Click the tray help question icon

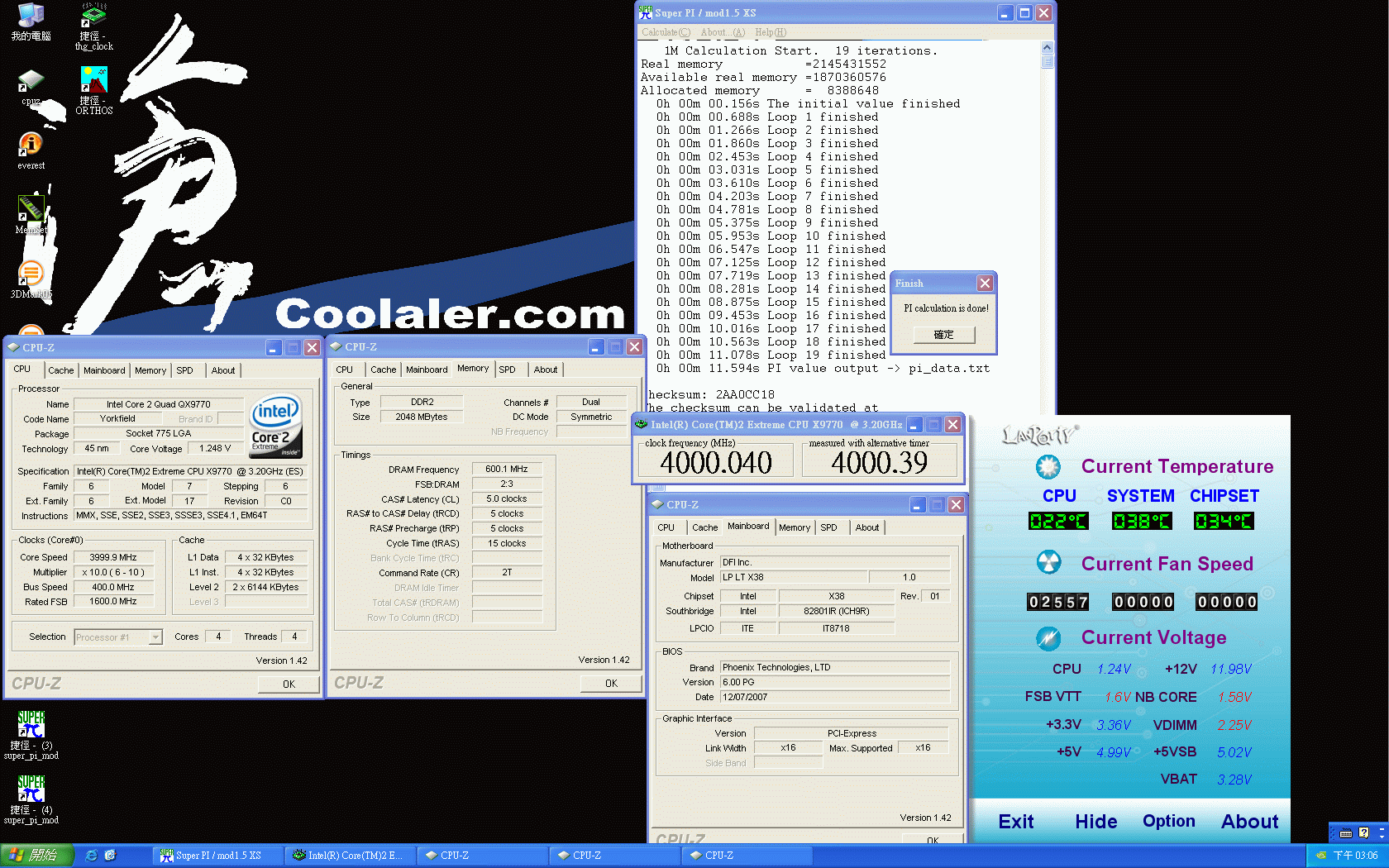point(1363,832)
